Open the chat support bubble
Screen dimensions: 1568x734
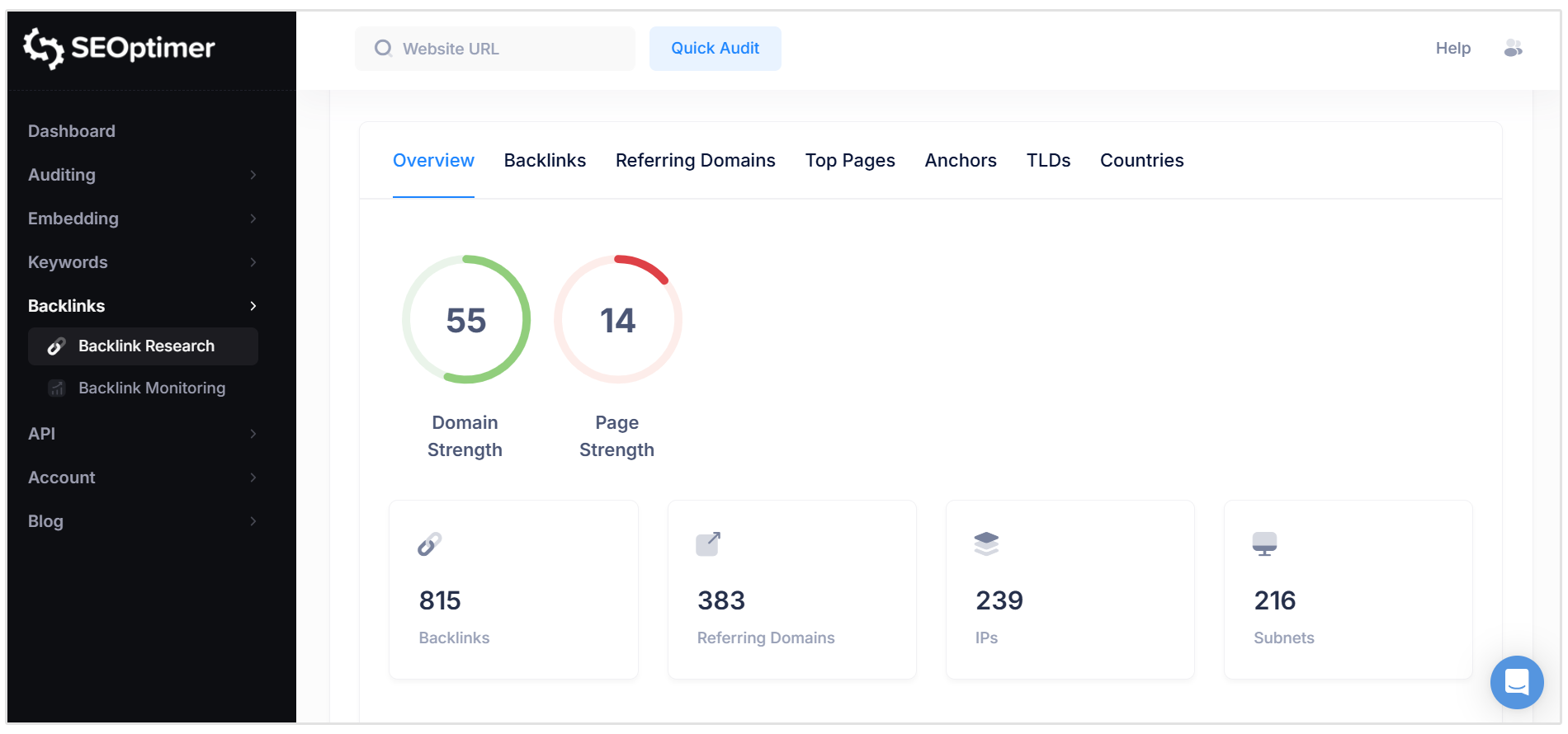(1516, 682)
